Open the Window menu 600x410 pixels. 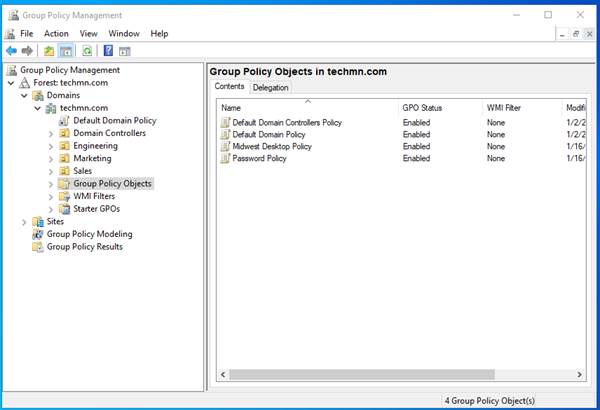tap(124, 34)
